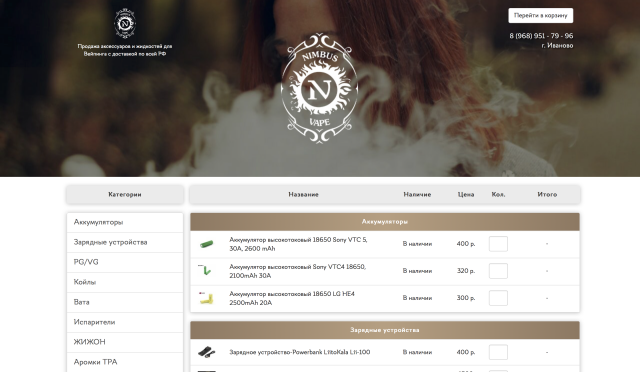Click product name Sony VTC 5, 30A, 2600 mAh

298,244
